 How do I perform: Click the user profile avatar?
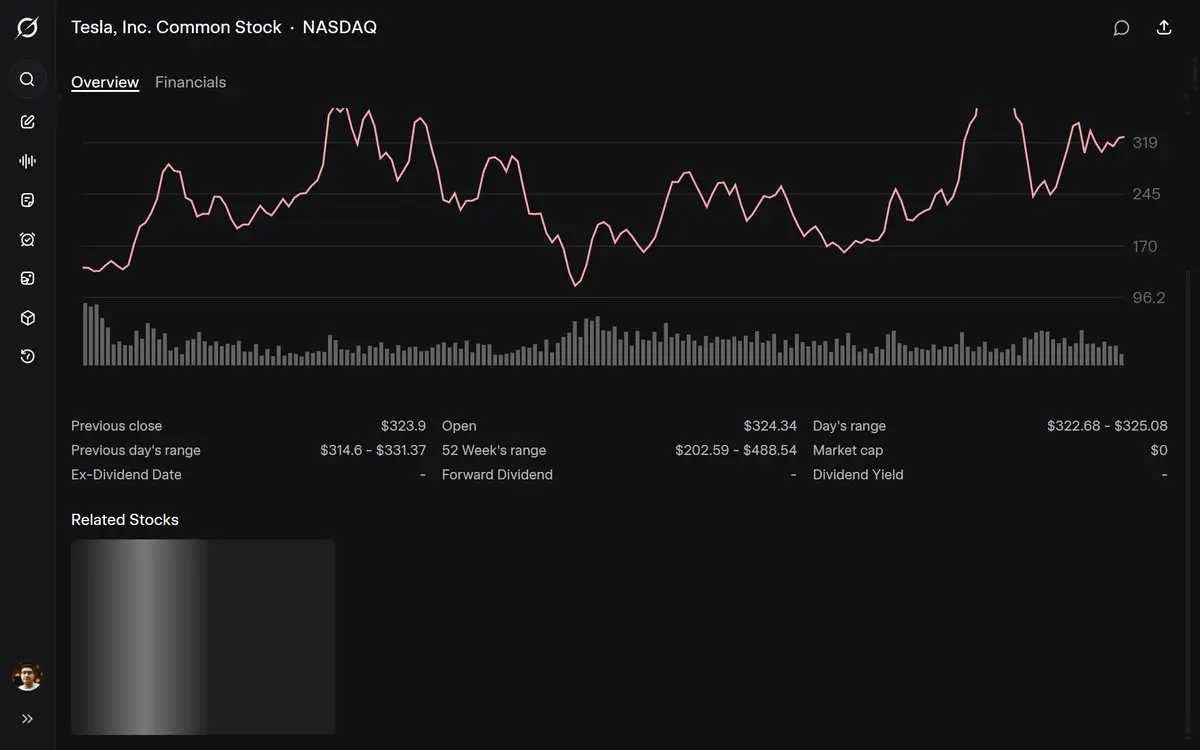27,677
